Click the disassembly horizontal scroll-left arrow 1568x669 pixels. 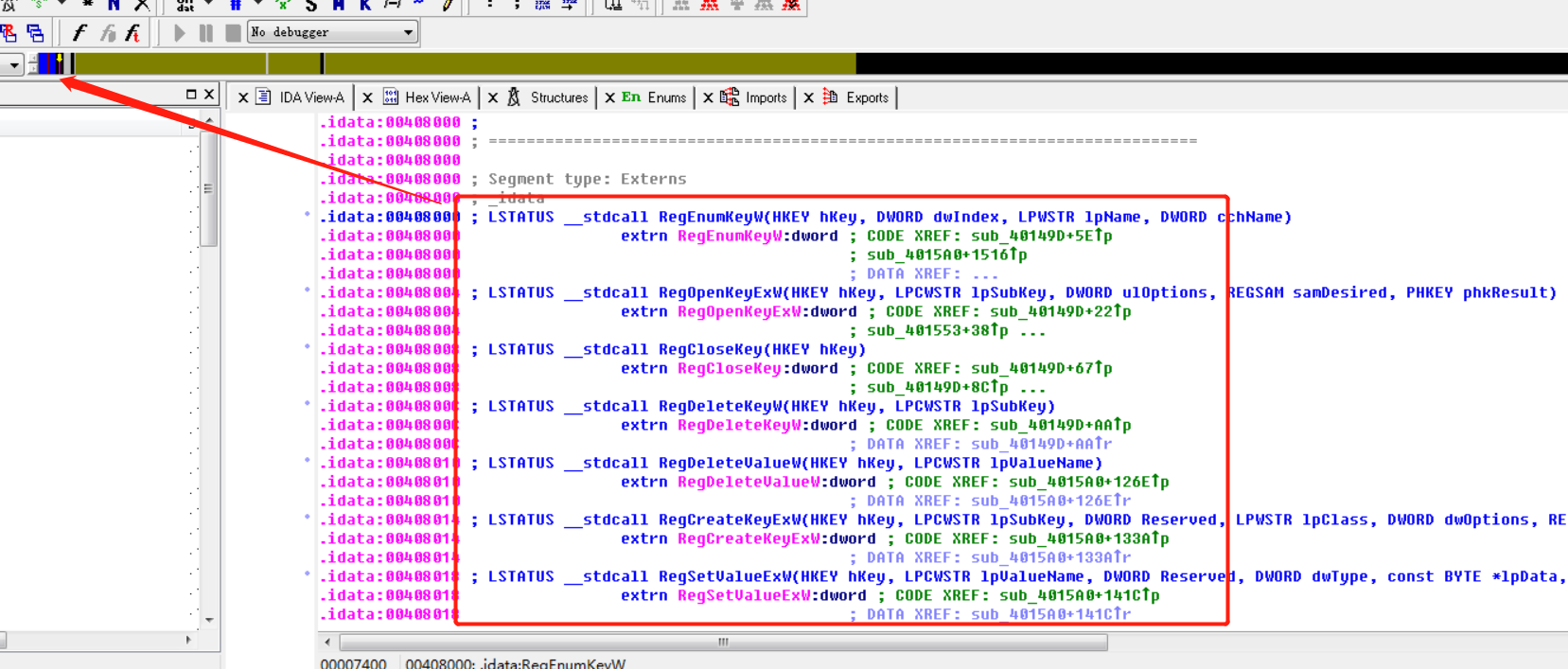click(327, 642)
